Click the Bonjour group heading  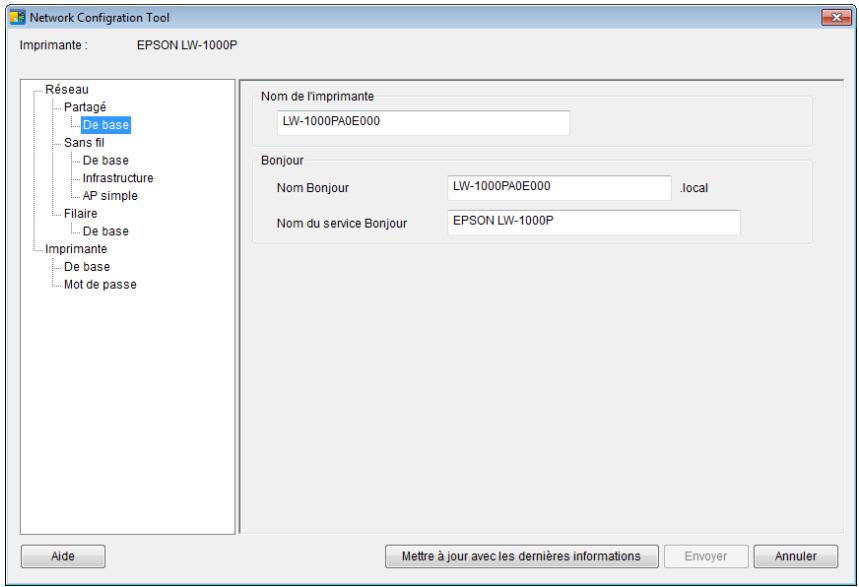click(282, 161)
